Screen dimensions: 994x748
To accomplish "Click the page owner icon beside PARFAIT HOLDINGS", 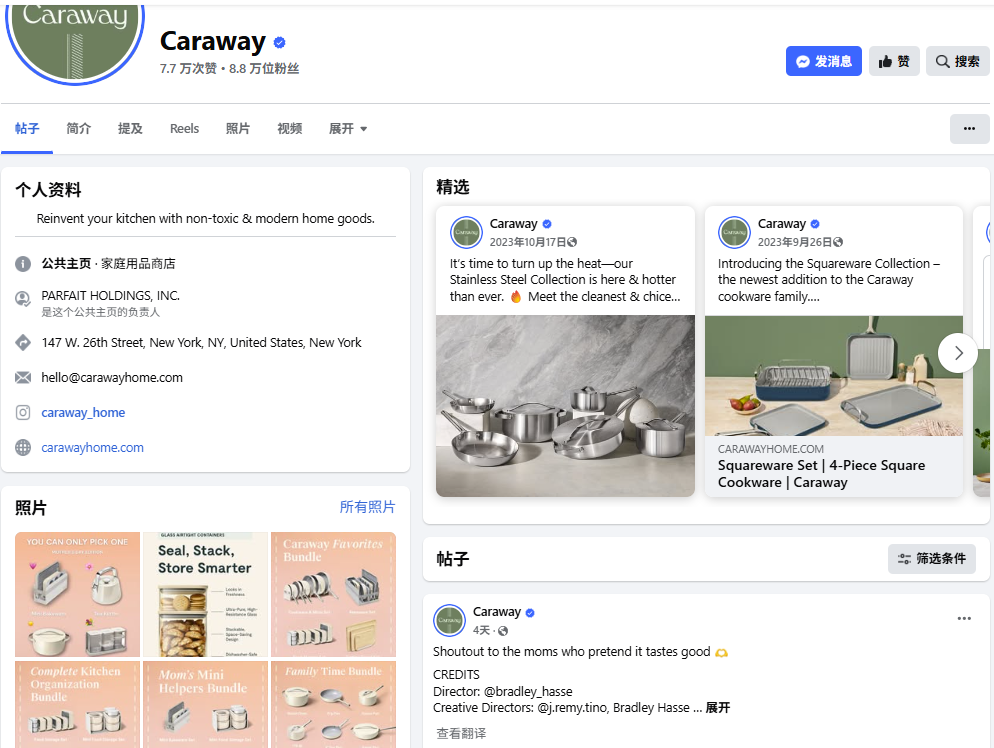I will pos(23,299).
